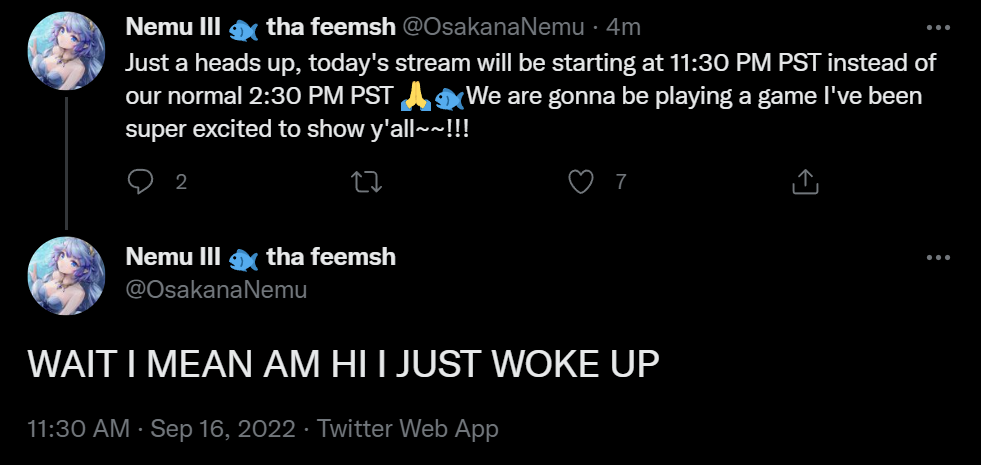Screen dimensions: 981x465
Task: Like the tweet with the heart icon
Action: tap(580, 181)
